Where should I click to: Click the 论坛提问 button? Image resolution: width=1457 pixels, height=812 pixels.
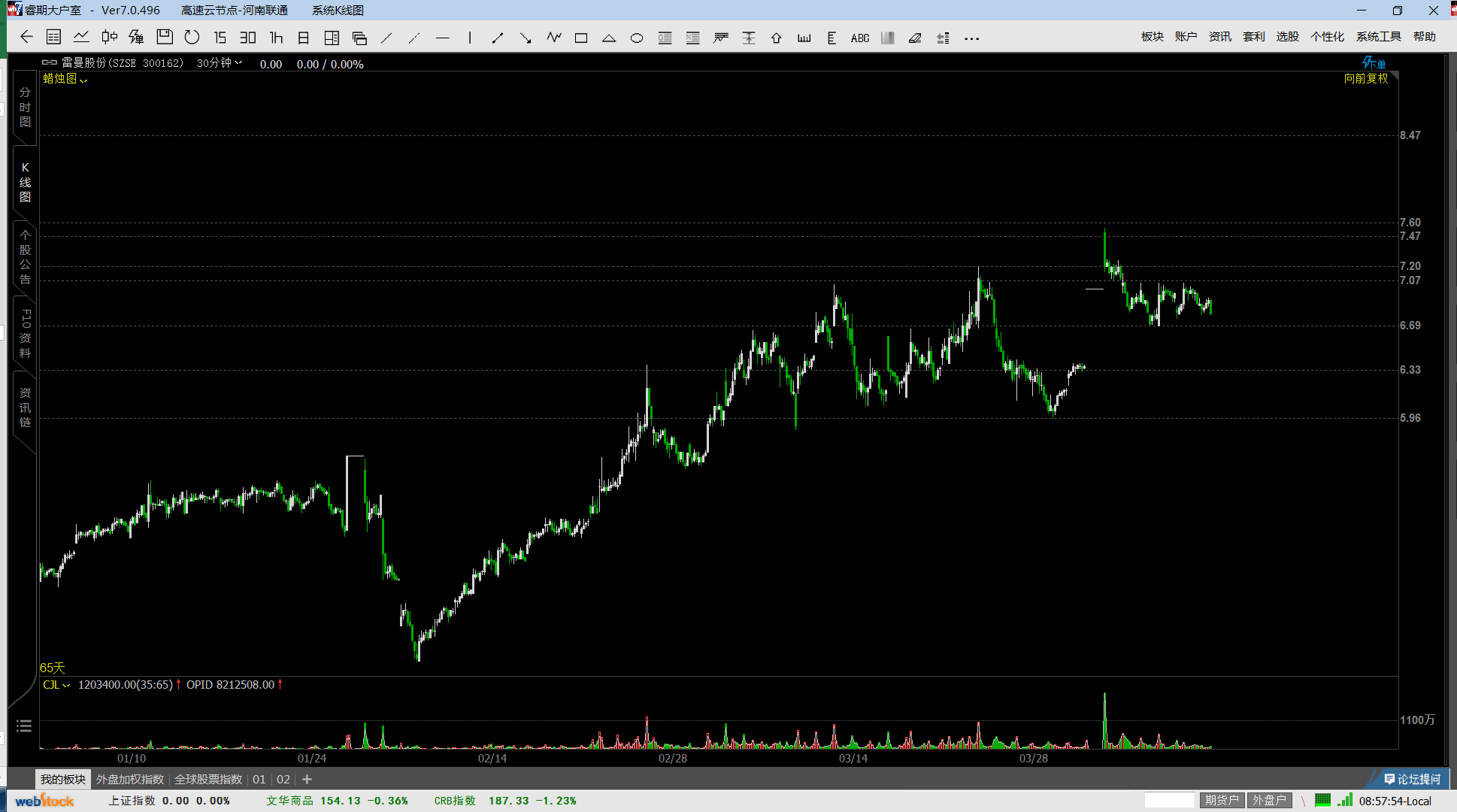pos(1412,780)
